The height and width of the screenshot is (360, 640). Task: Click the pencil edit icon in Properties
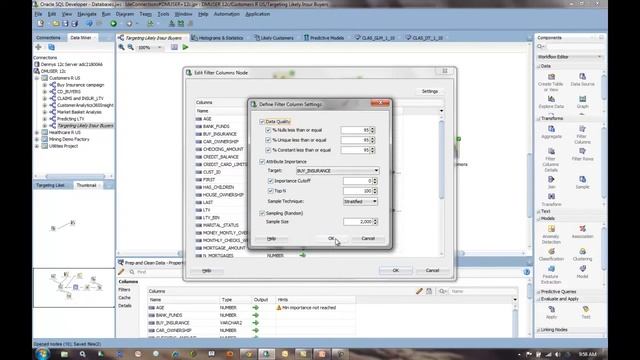pos(121,272)
